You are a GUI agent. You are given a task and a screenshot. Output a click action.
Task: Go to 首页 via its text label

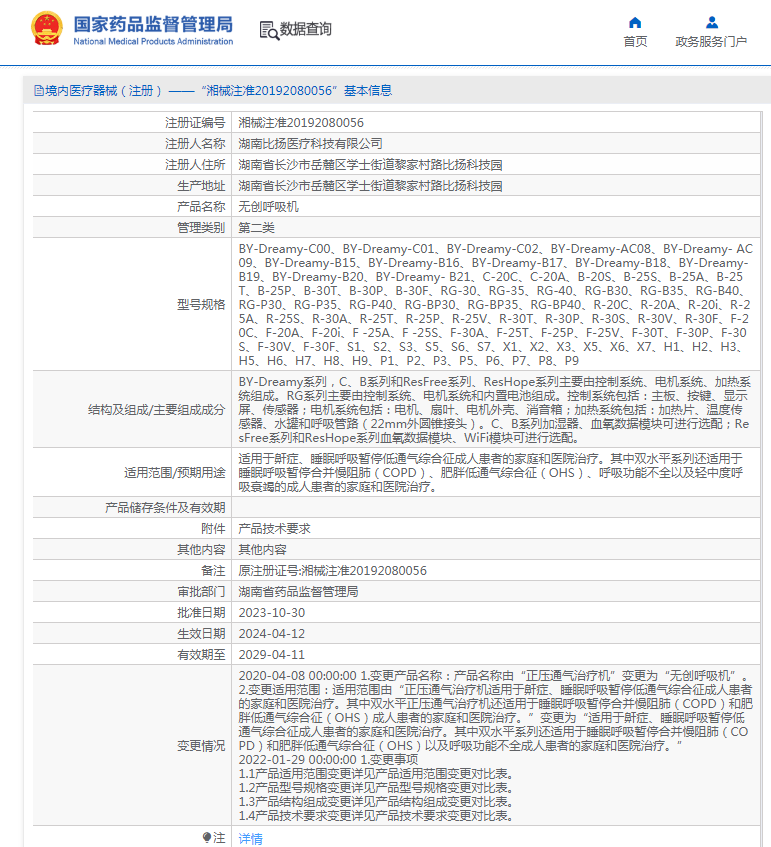click(x=635, y=42)
